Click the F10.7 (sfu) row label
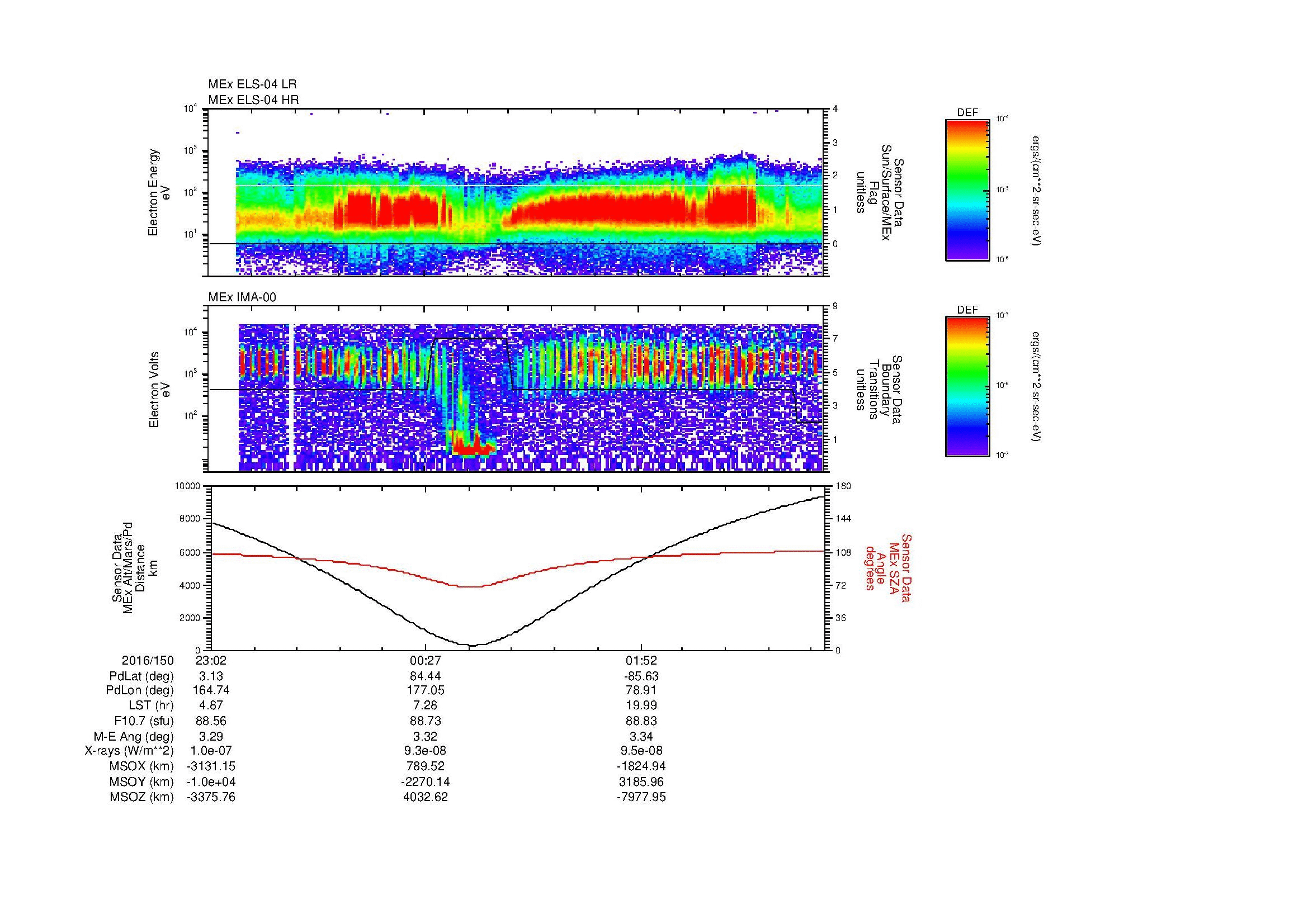 (144, 721)
